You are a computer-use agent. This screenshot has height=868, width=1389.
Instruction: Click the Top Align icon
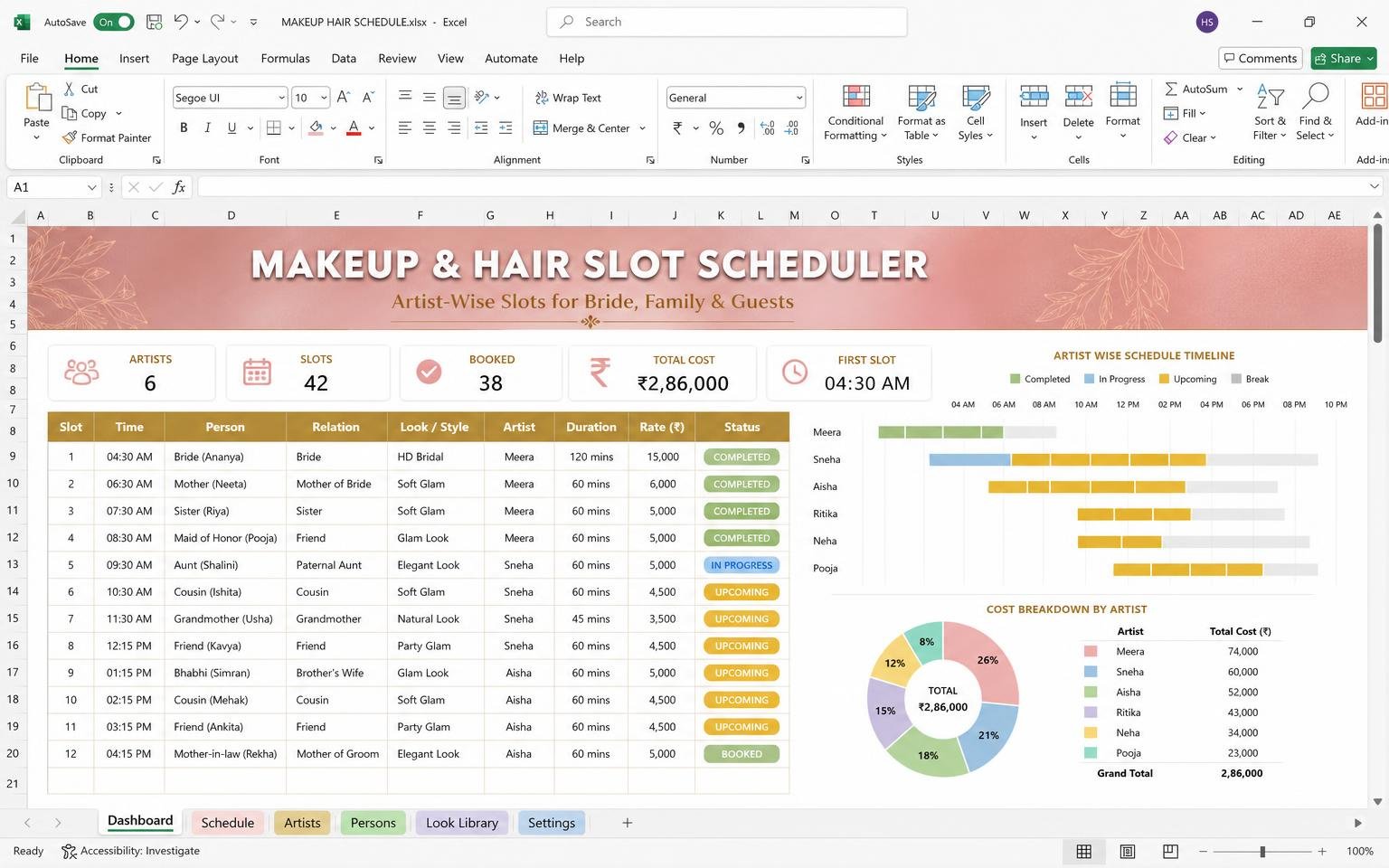point(405,97)
